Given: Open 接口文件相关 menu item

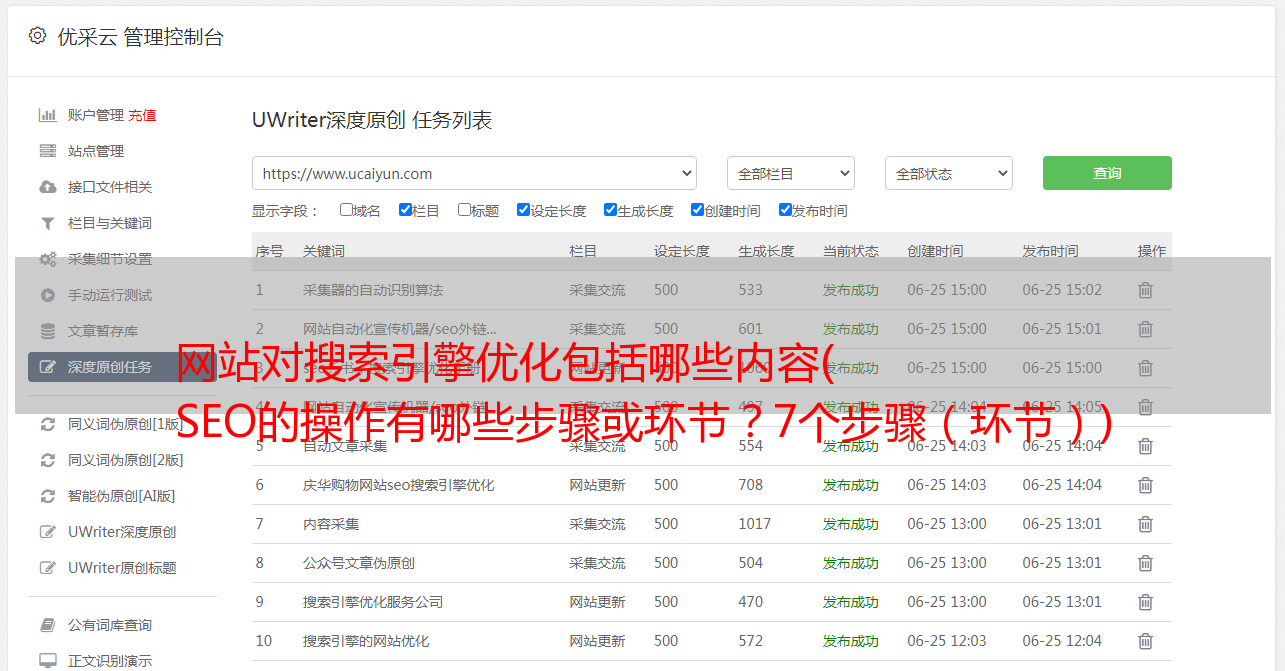Looking at the screenshot, I should pyautogui.click(x=110, y=187).
